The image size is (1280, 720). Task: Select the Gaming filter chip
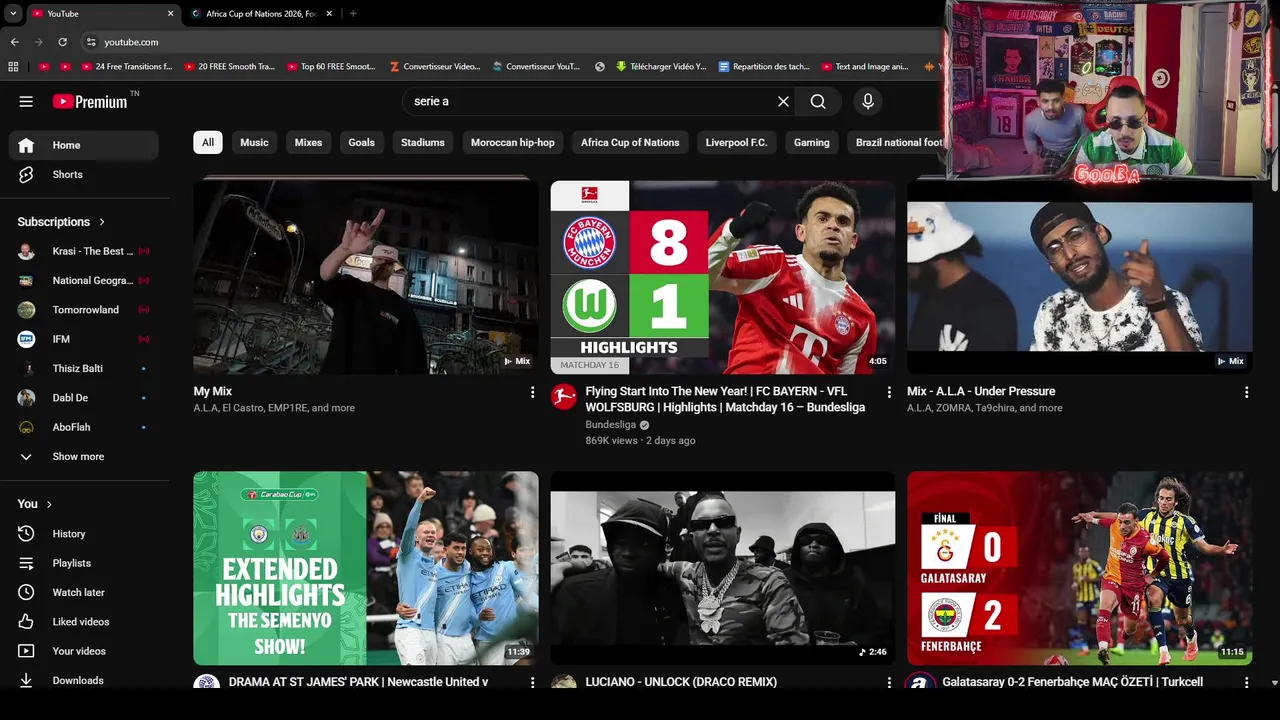click(812, 142)
